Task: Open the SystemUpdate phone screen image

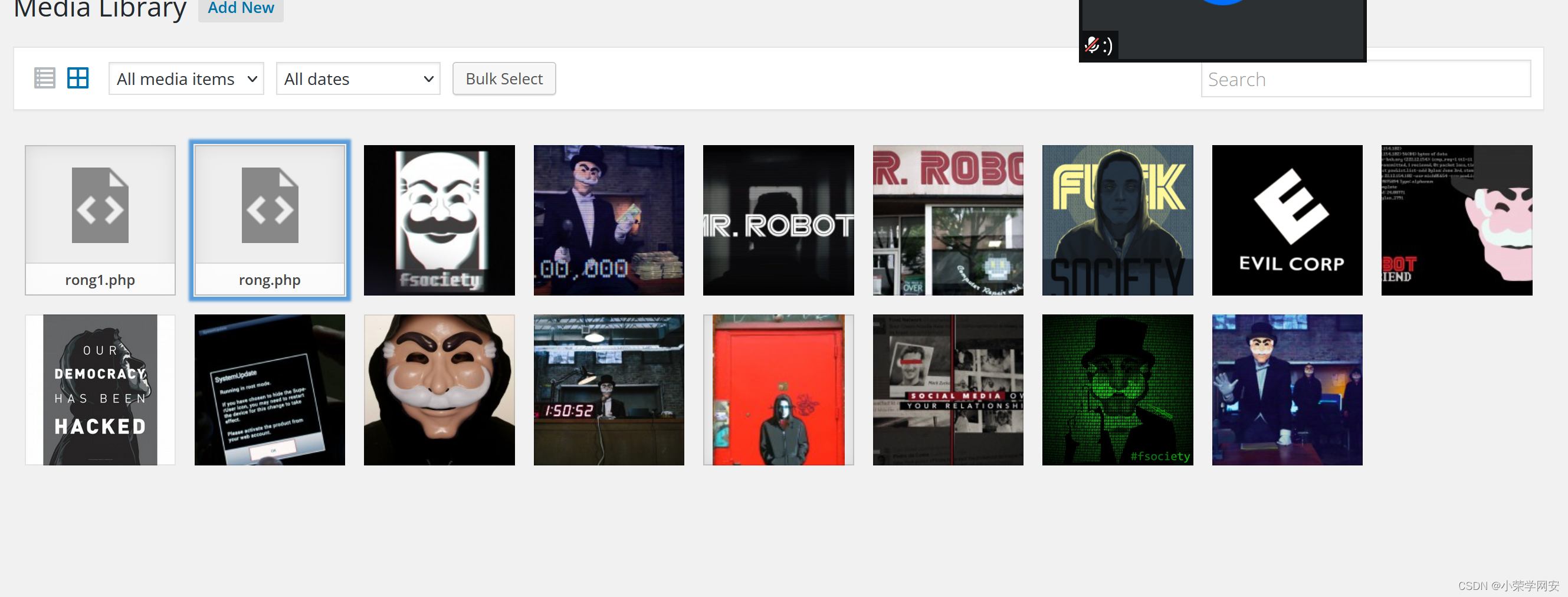Action: tap(270, 390)
